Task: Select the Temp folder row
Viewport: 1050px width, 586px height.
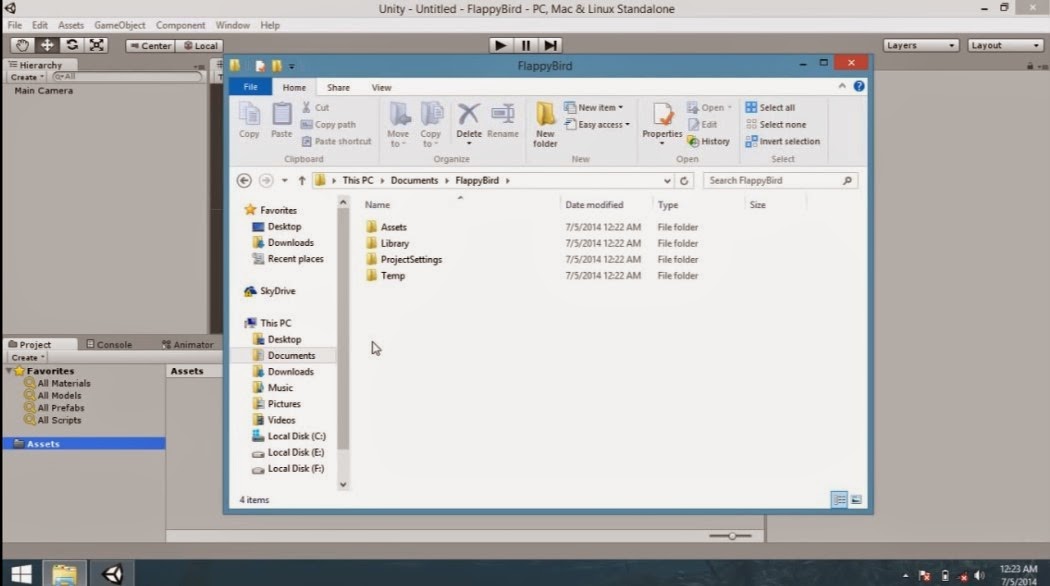Action: tap(532, 275)
